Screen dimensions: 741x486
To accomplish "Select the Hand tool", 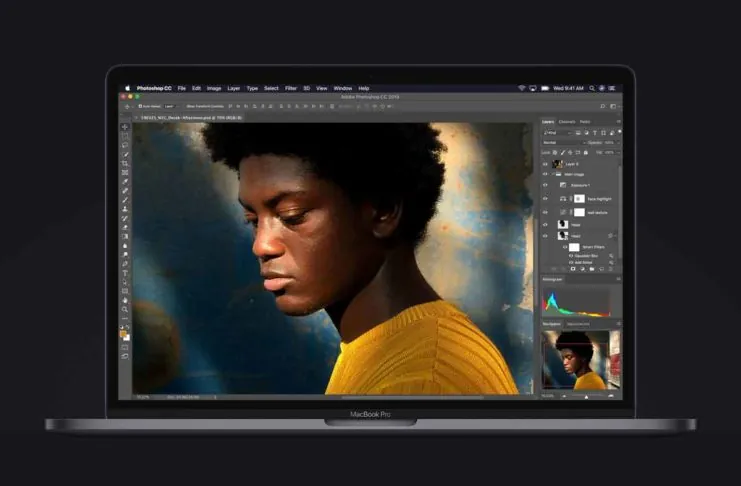I will point(125,300).
